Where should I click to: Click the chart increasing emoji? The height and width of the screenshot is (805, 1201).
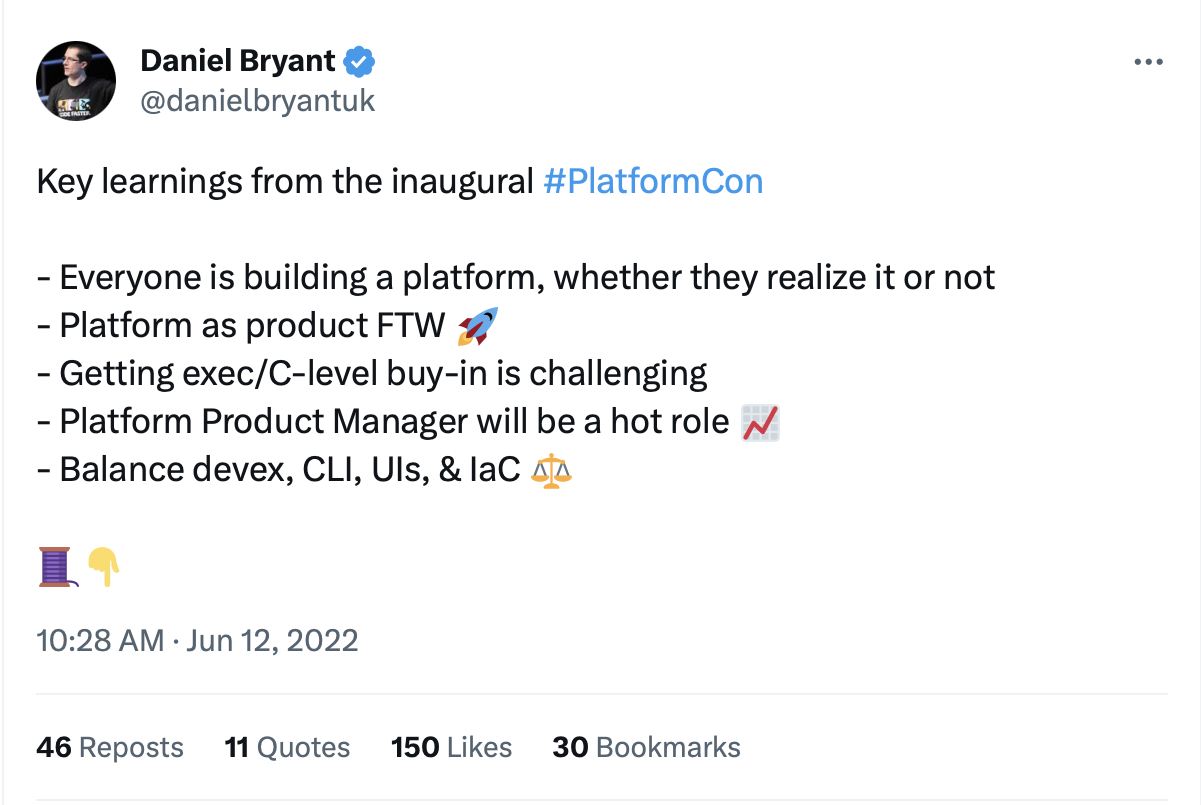coord(762,421)
